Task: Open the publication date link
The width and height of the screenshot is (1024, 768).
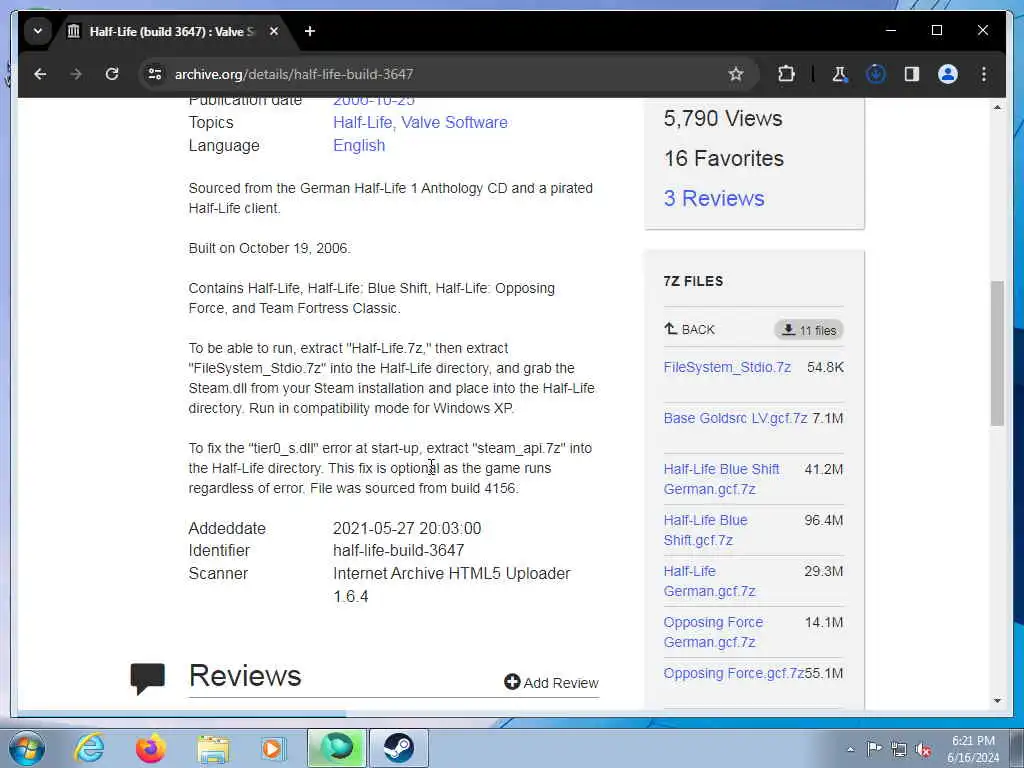Action: click(374, 101)
